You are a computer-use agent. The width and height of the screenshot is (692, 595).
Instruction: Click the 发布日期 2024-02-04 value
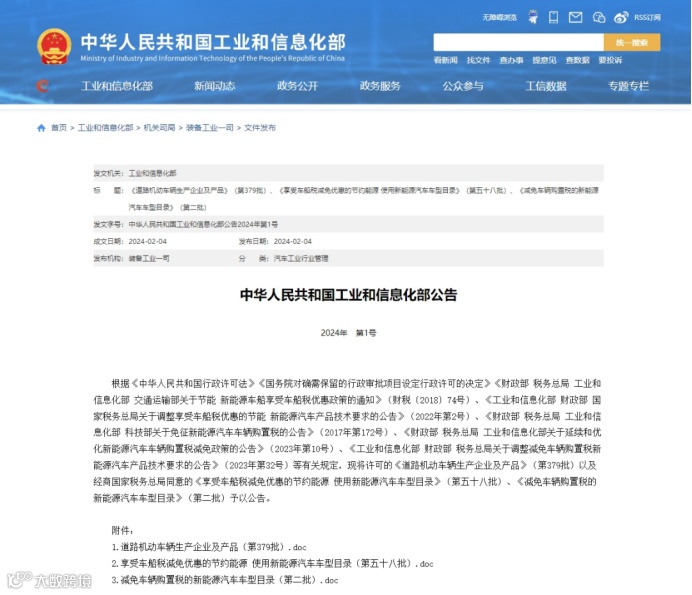pyautogui.click(x=293, y=241)
